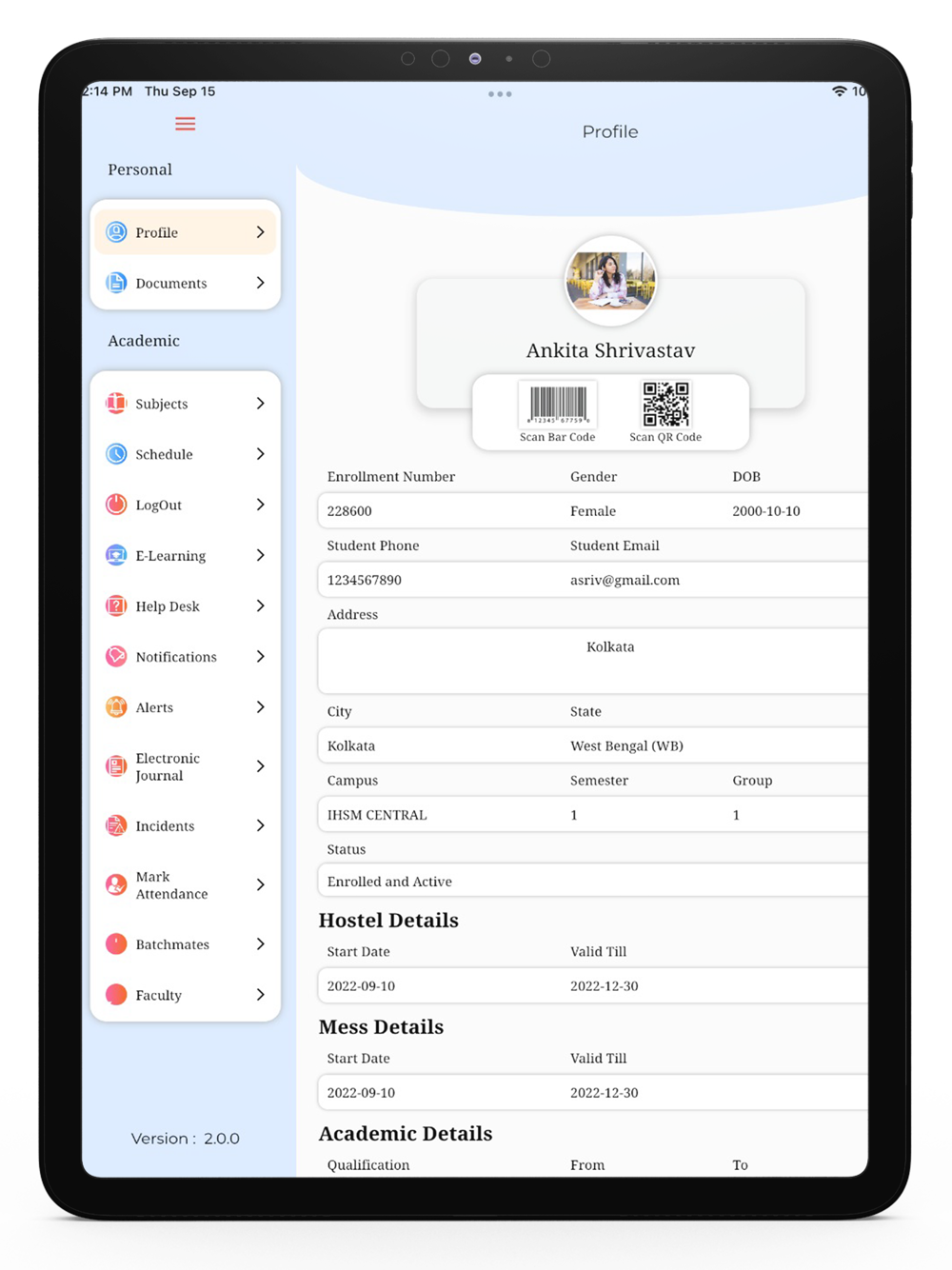The image size is (952, 1270).
Task: Click the Batchmates round icon
Action: pos(116,943)
